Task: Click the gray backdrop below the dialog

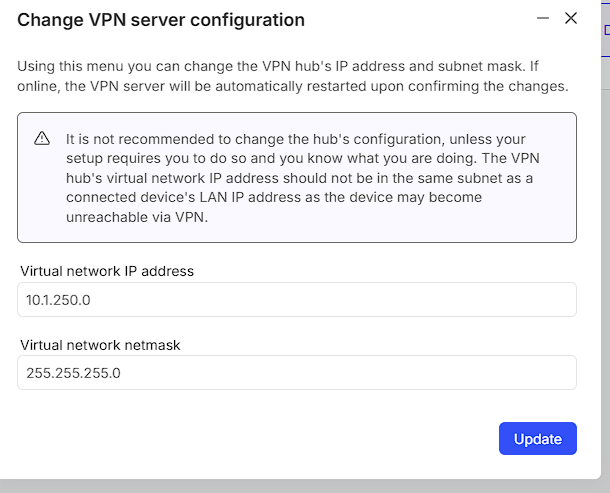Action: click(x=300, y=486)
